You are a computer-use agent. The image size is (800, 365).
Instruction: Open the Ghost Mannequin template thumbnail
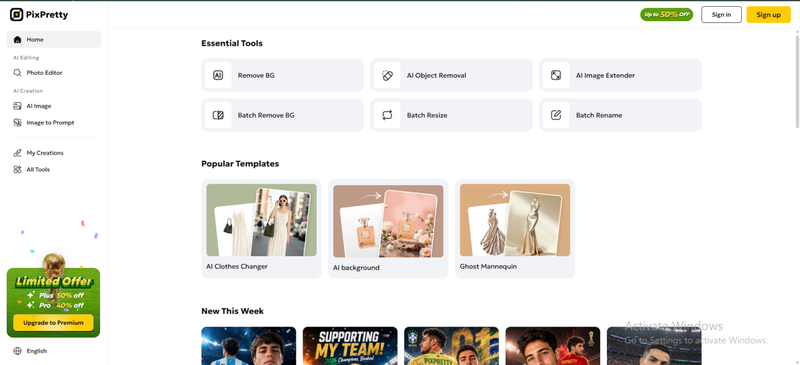tap(515, 220)
